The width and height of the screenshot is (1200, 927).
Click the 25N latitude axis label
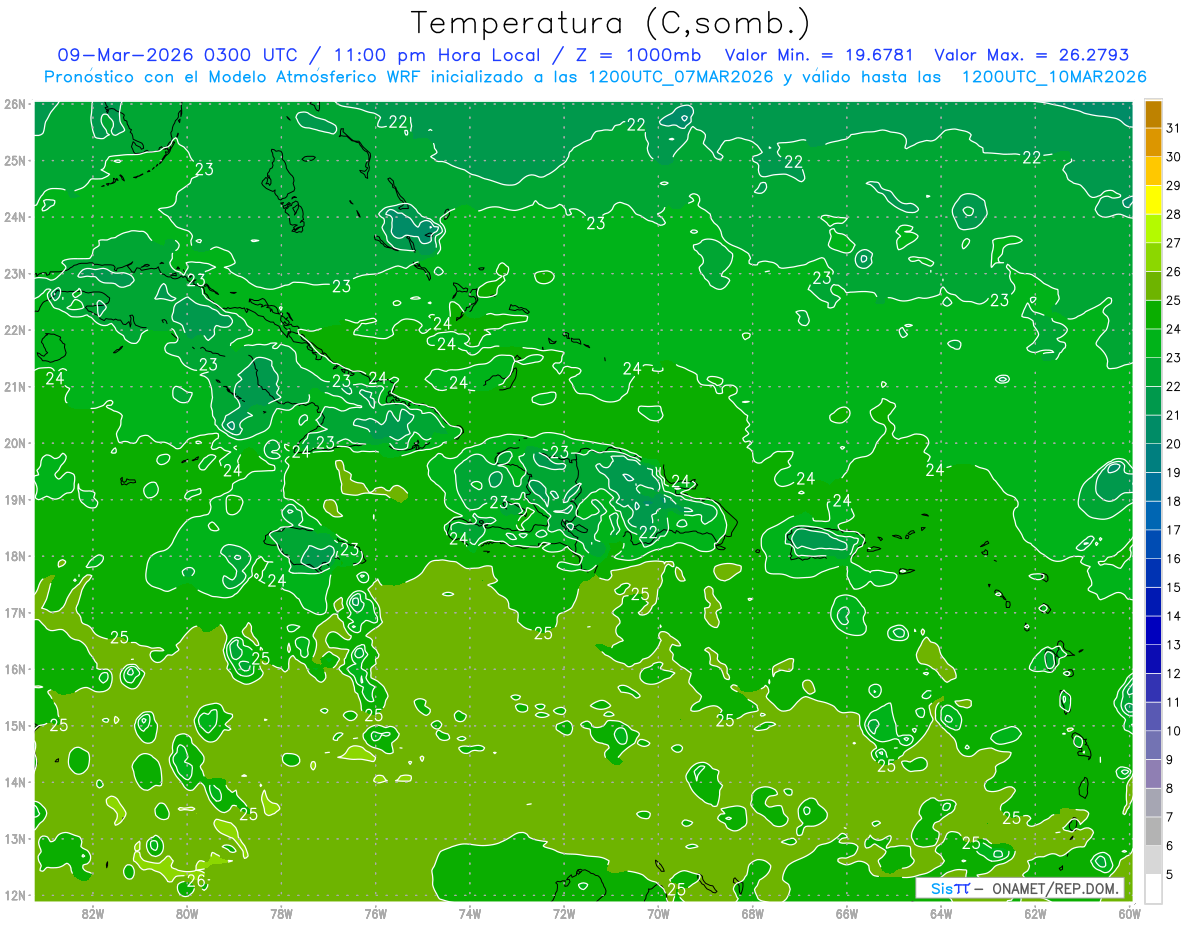(14, 160)
